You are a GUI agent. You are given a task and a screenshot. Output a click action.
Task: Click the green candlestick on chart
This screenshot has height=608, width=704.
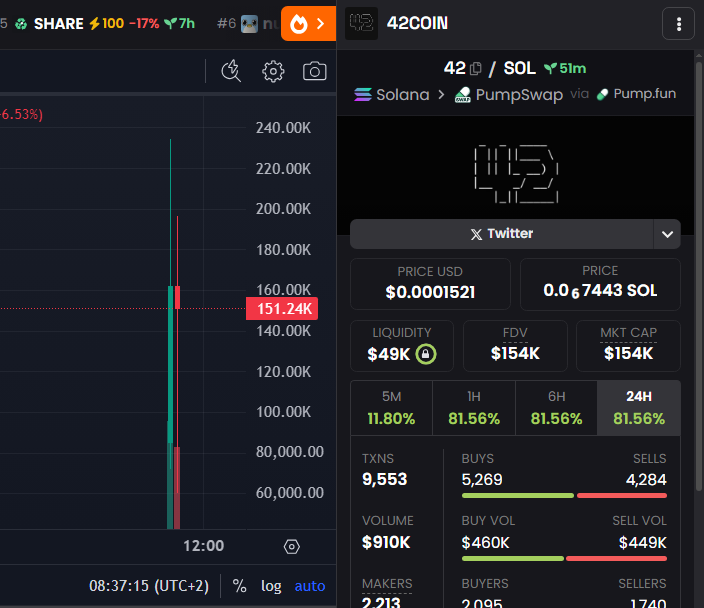pyautogui.click(x=171, y=364)
